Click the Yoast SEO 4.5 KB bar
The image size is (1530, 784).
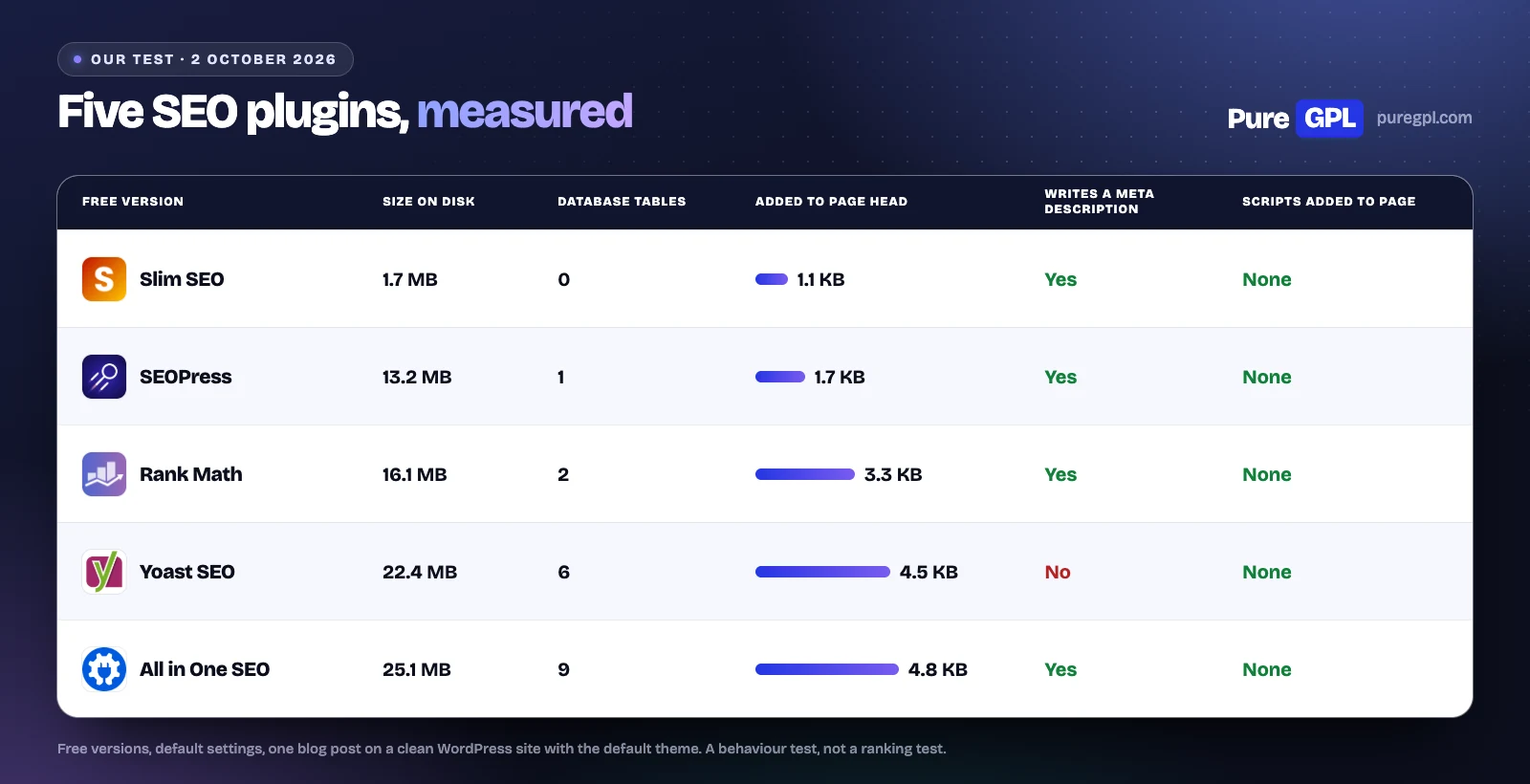tap(822, 572)
